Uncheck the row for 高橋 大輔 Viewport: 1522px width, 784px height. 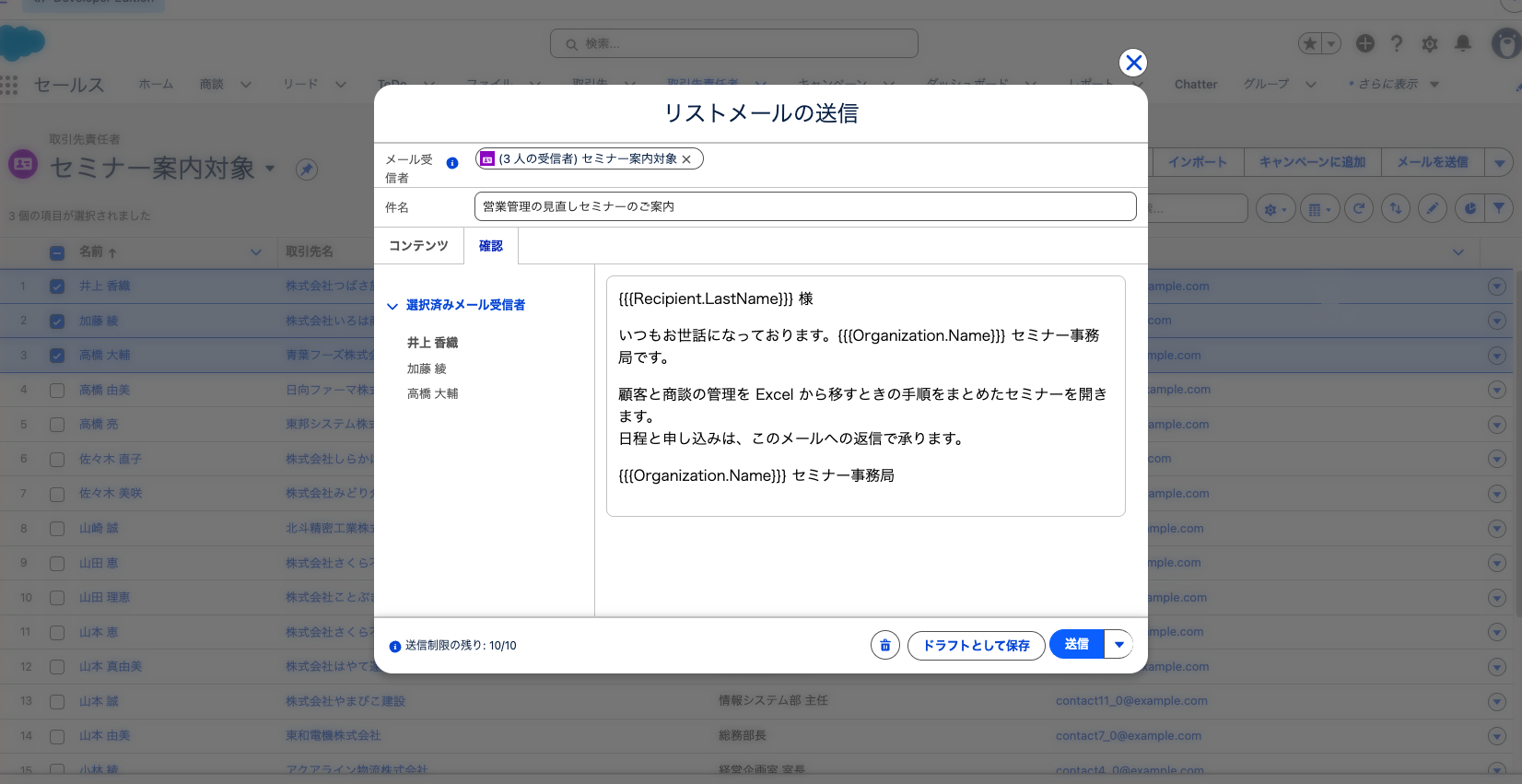(57, 356)
